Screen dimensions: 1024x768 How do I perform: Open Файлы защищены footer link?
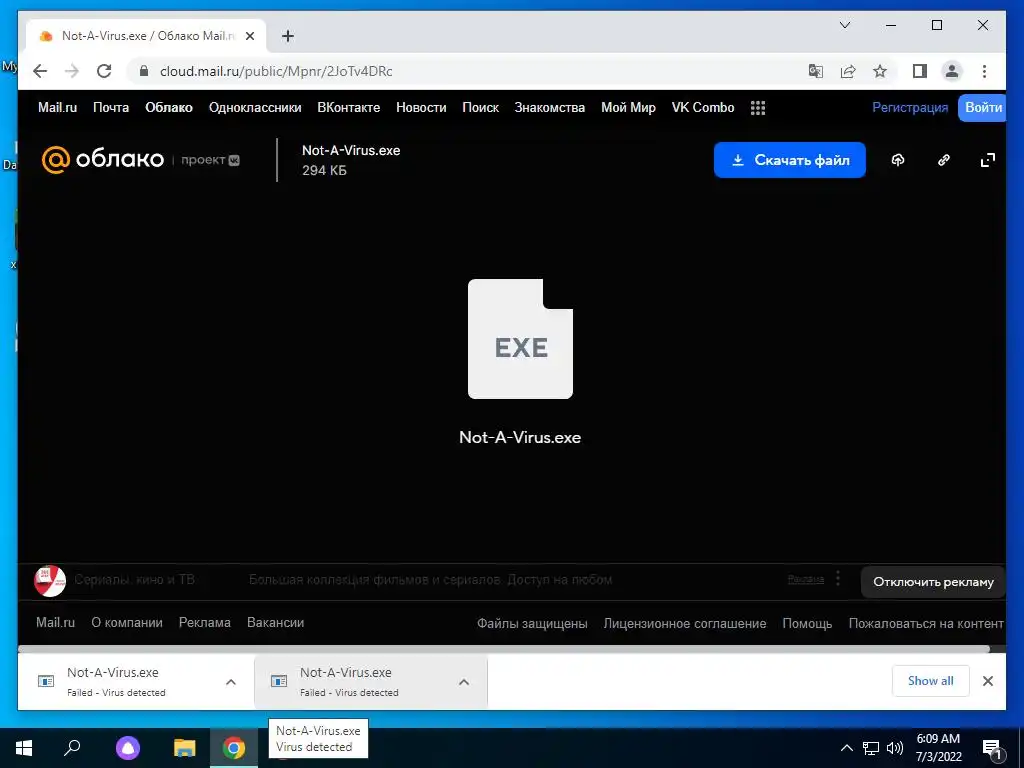point(532,624)
